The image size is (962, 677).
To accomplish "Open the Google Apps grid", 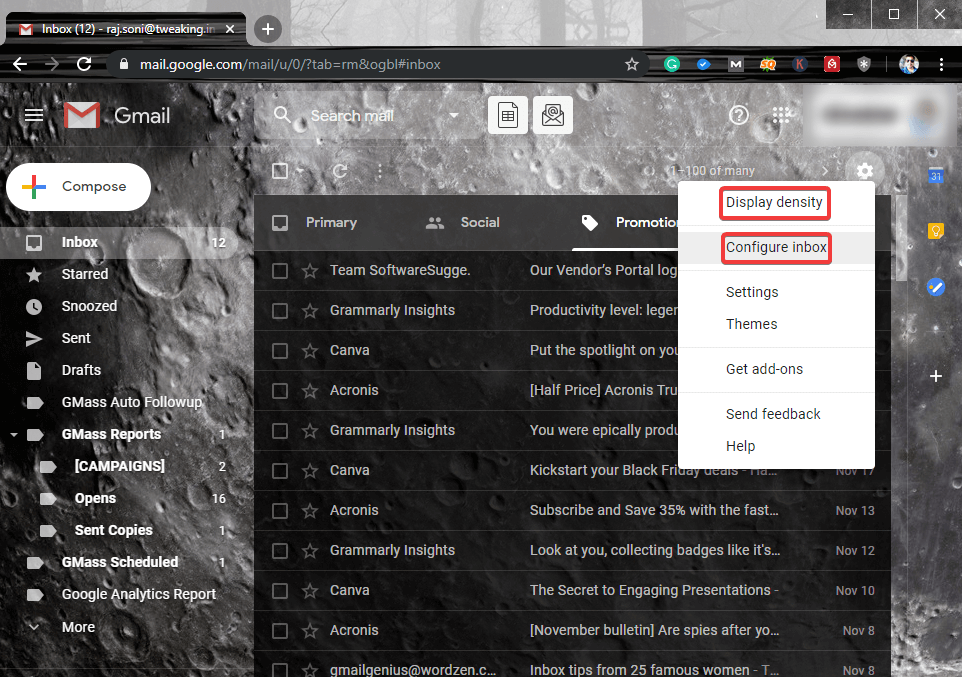I will [x=781, y=114].
